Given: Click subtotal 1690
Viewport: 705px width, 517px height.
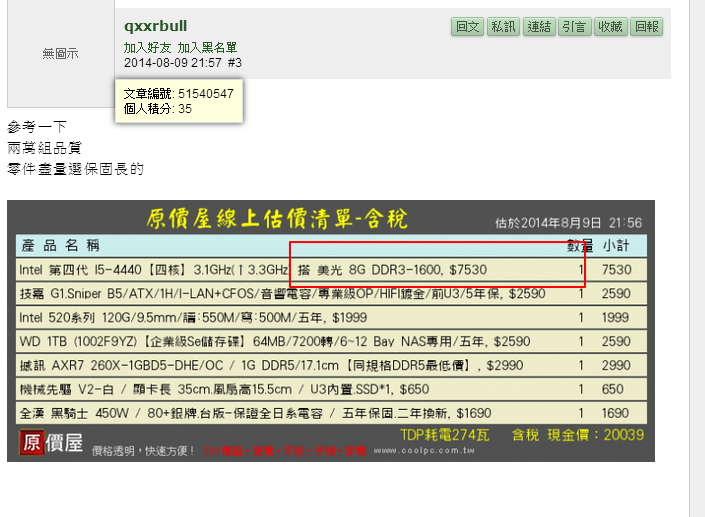Looking at the screenshot, I should [615, 413].
